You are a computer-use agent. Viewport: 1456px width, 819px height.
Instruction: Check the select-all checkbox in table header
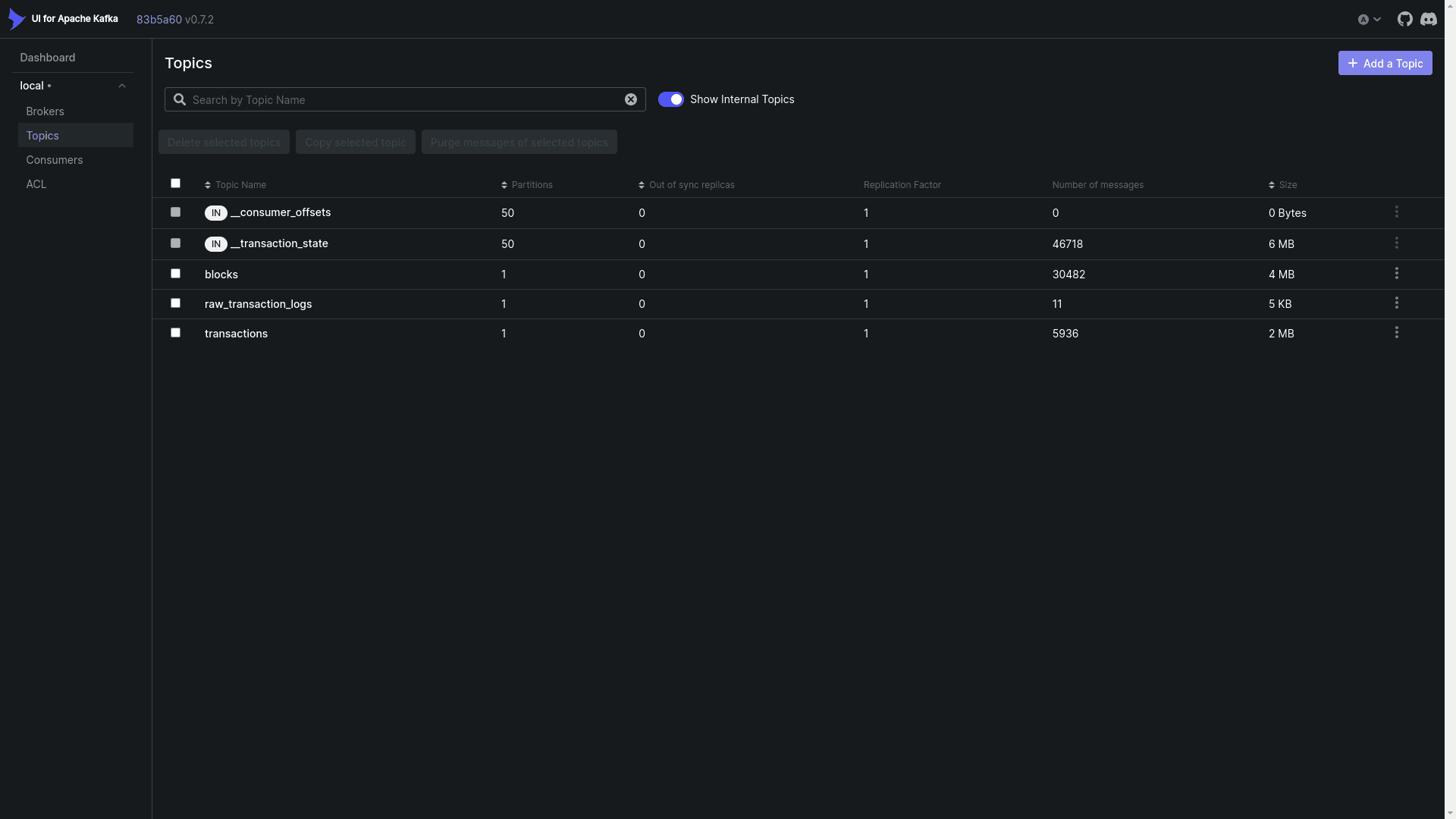click(x=174, y=183)
